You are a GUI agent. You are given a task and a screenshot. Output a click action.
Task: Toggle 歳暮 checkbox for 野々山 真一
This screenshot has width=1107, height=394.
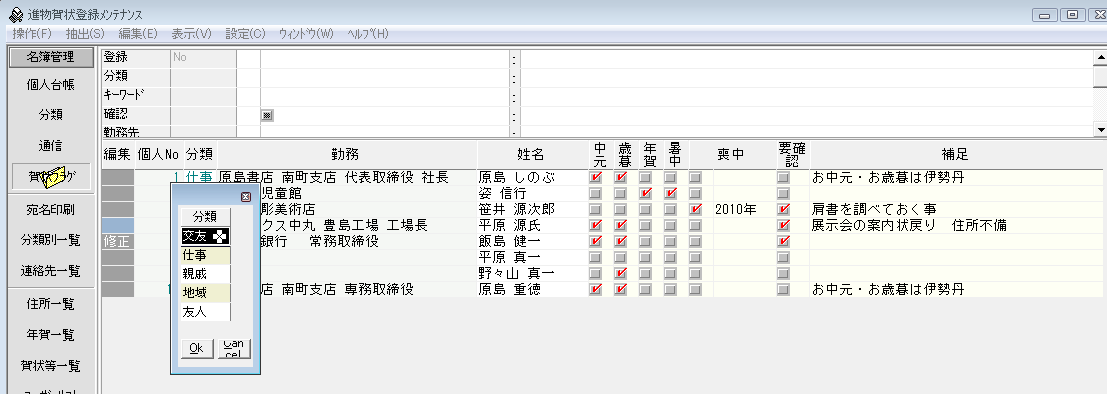coord(621,273)
